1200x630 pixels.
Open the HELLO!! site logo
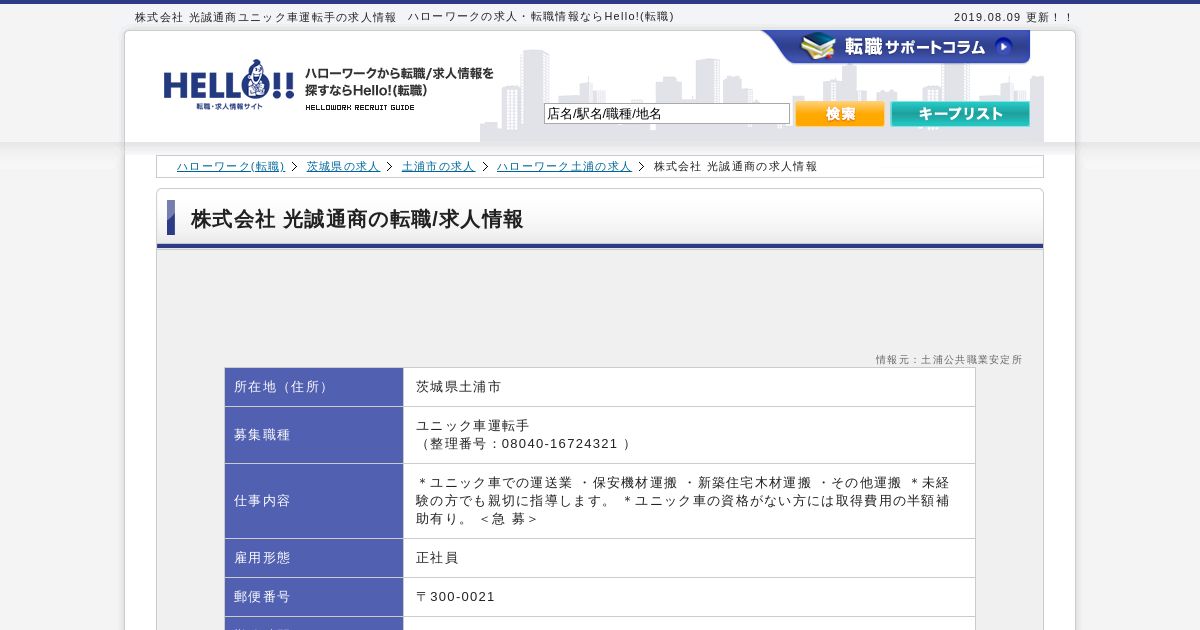point(229,85)
